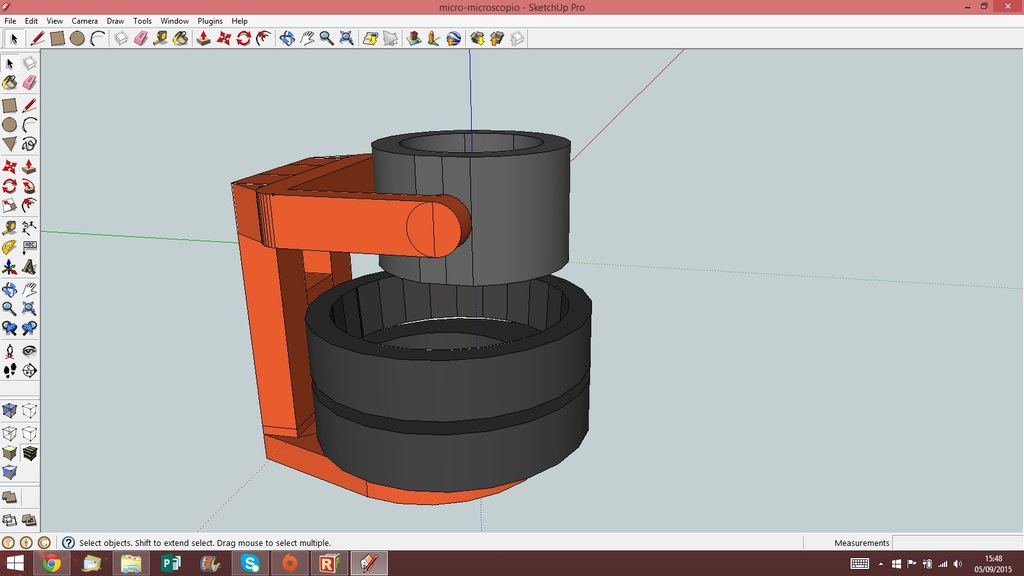Open the Camera menu

(x=84, y=21)
